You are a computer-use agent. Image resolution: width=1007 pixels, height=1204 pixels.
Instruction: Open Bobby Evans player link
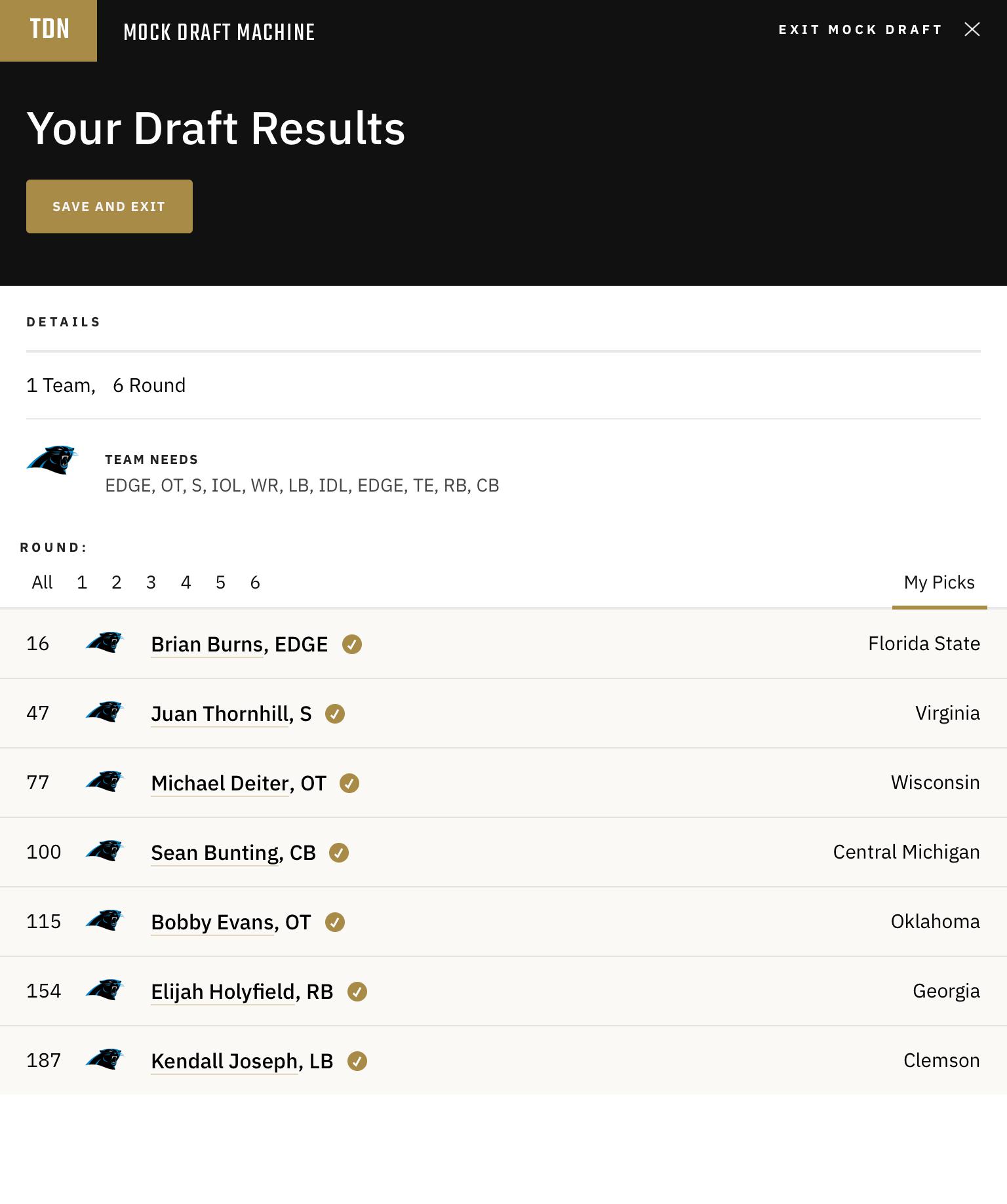pos(231,922)
